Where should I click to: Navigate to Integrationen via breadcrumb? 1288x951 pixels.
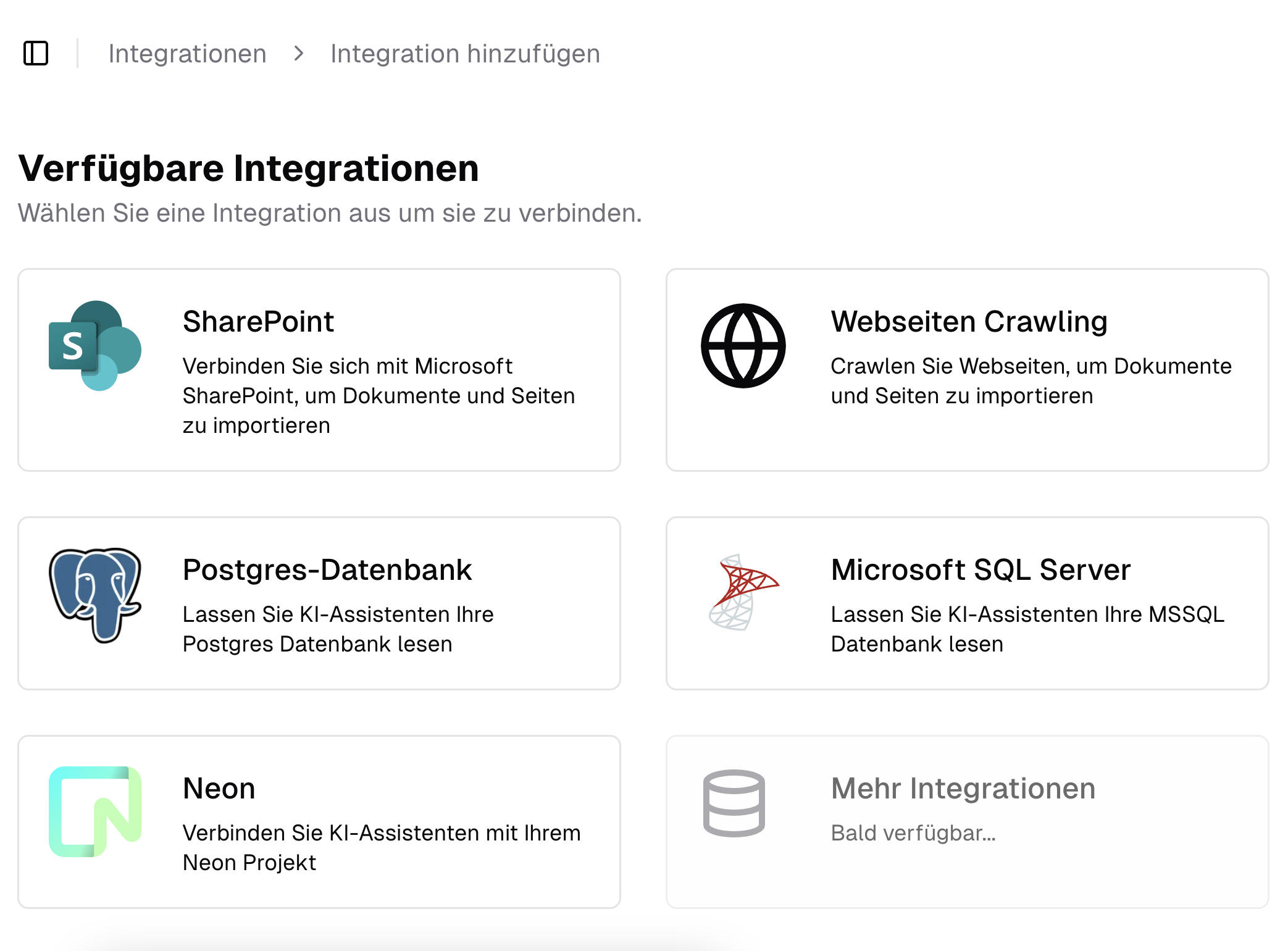[x=188, y=54]
